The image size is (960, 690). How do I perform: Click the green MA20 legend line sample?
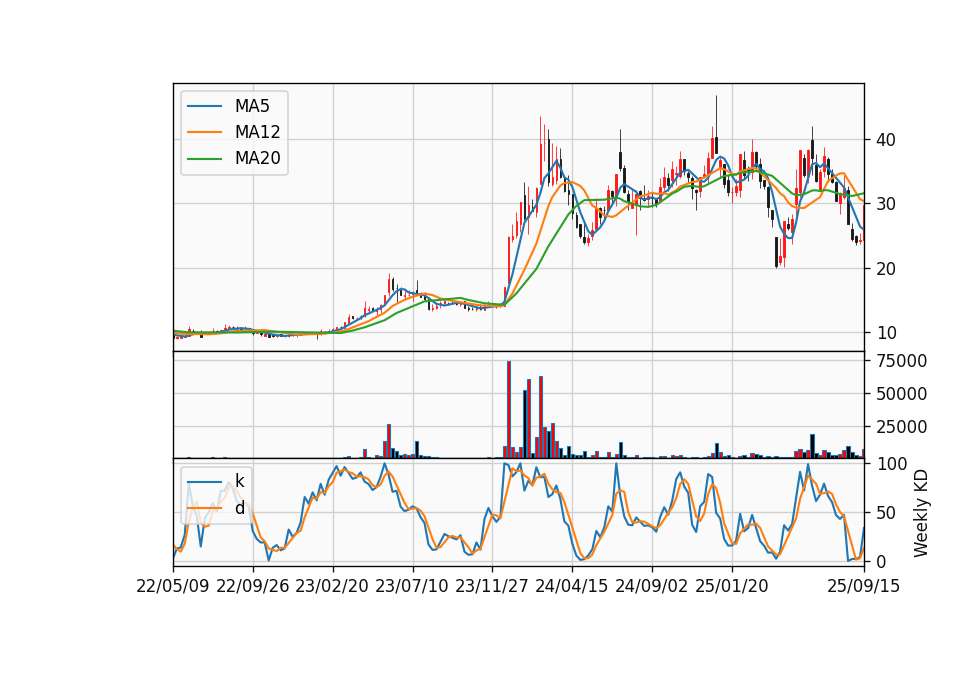(204, 158)
